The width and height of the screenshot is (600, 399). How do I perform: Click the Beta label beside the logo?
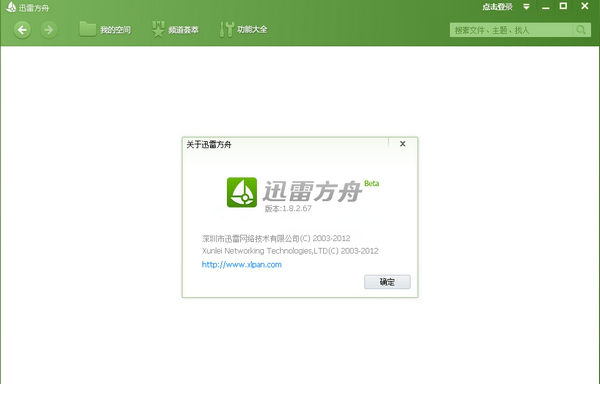click(371, 184)
